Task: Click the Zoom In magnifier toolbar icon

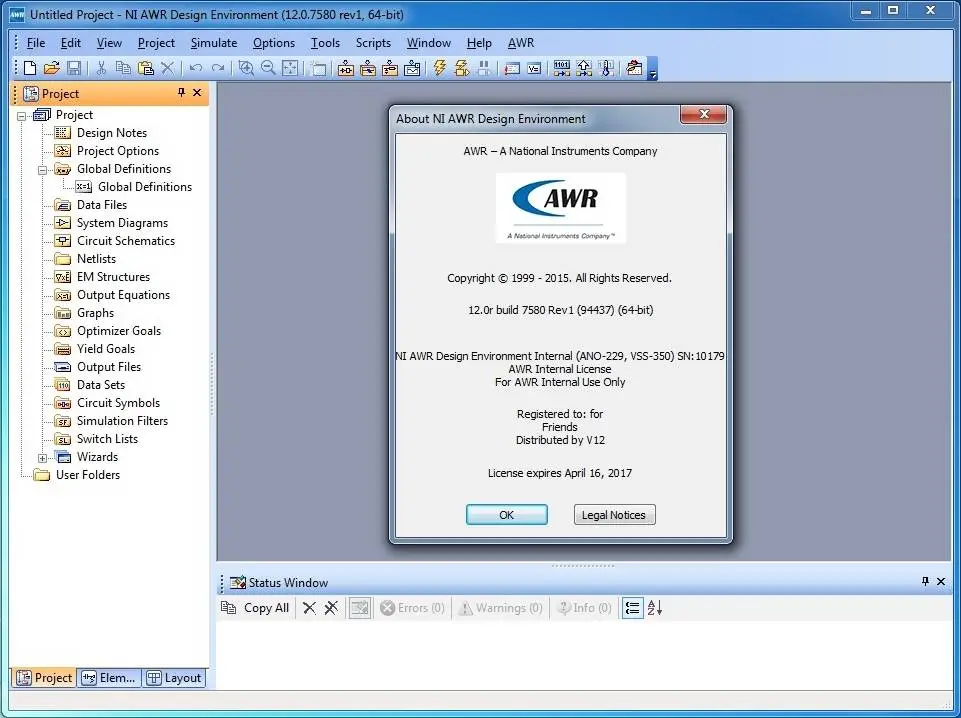Action: point(246,68)
